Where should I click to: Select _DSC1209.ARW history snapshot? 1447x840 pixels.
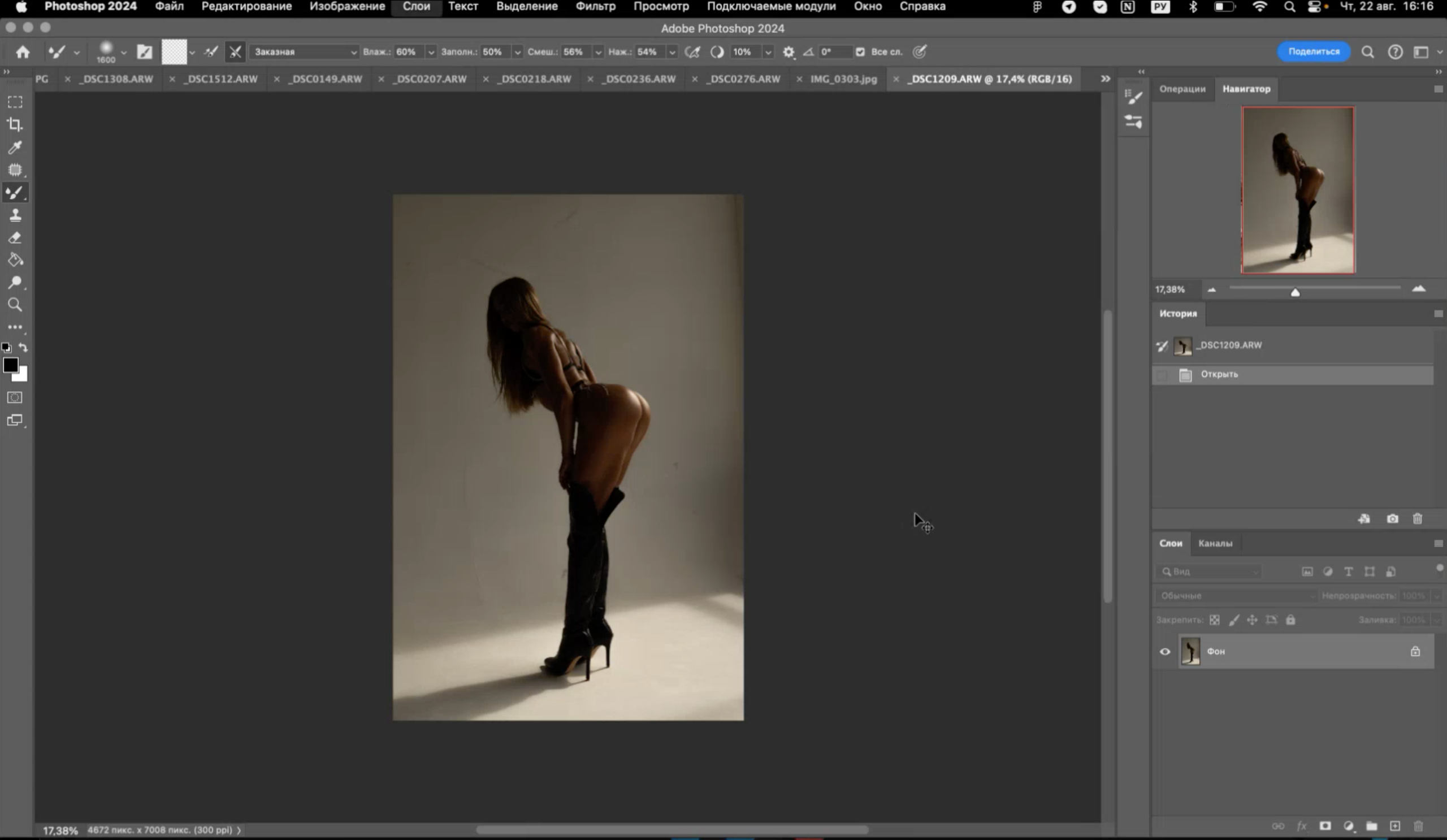tap(1293, 345)
